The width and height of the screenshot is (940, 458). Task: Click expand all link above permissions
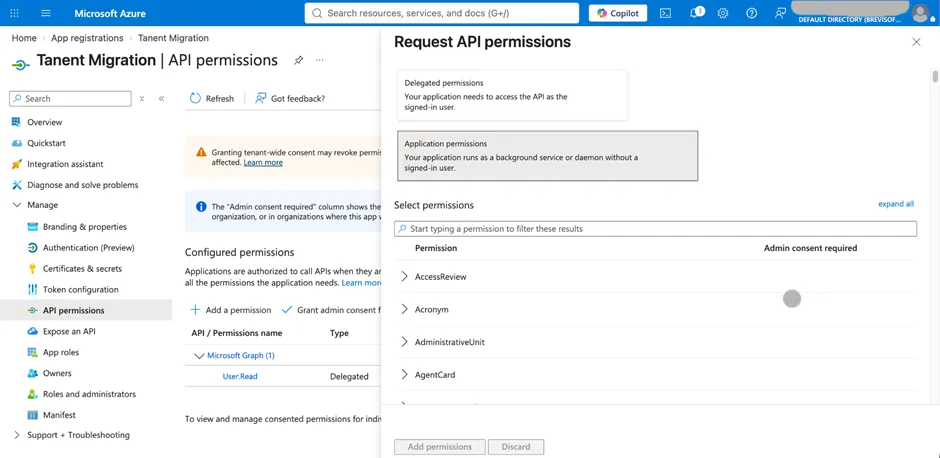[x=896, y=204]
